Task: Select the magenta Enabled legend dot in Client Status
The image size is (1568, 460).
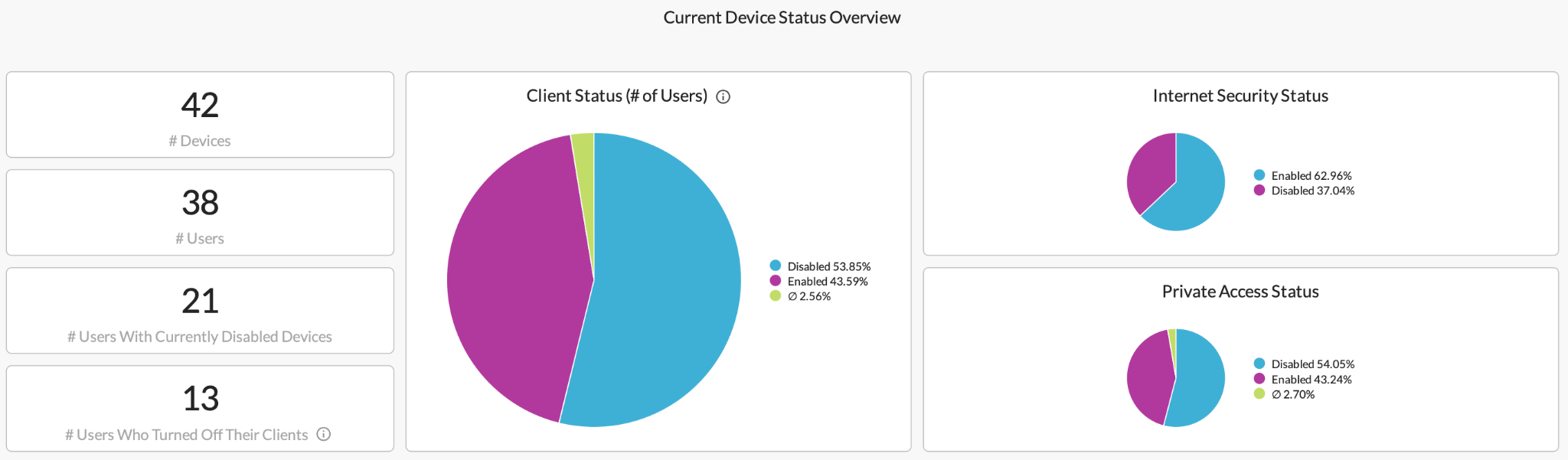Action: pyautogui.click(x=776, y=282)
